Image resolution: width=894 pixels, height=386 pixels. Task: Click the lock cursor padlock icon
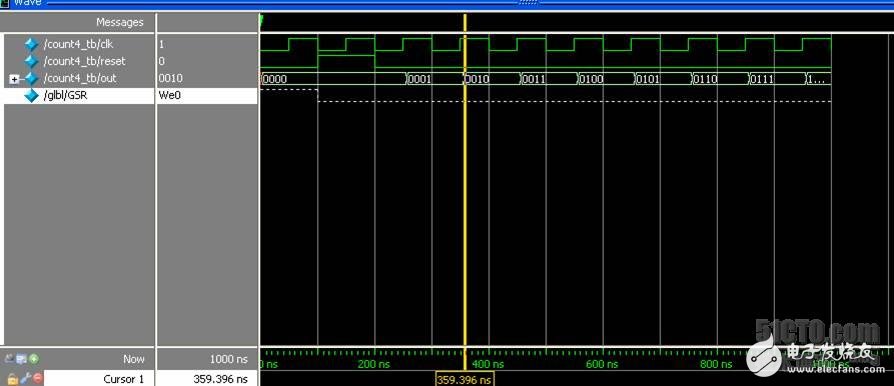tap(12, 379)
